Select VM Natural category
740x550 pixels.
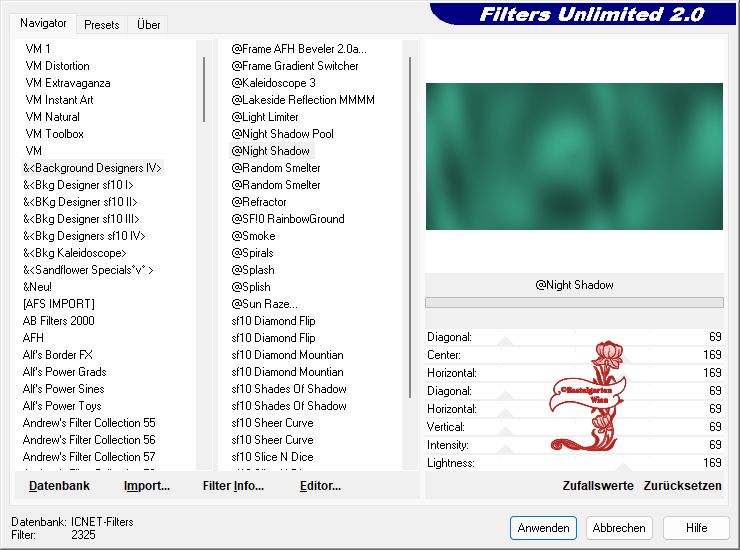53,117
